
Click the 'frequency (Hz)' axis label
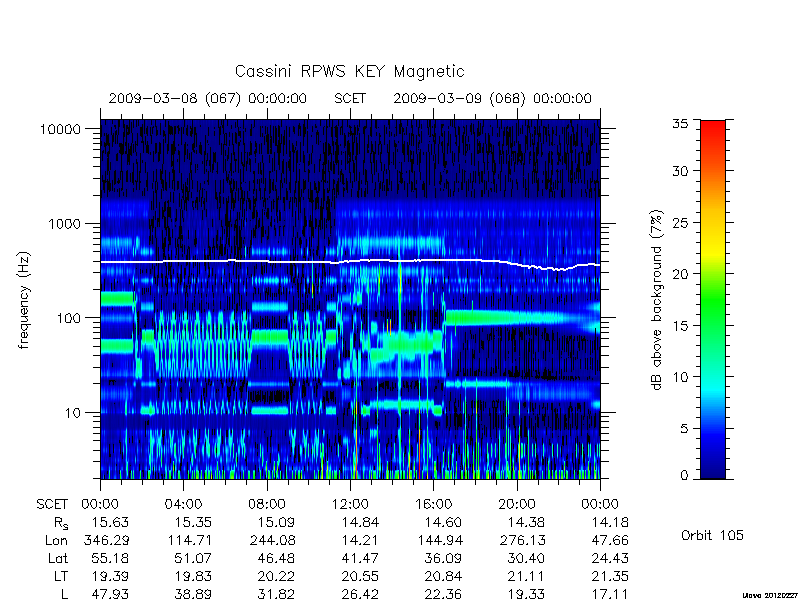click(x=23, y=300)
